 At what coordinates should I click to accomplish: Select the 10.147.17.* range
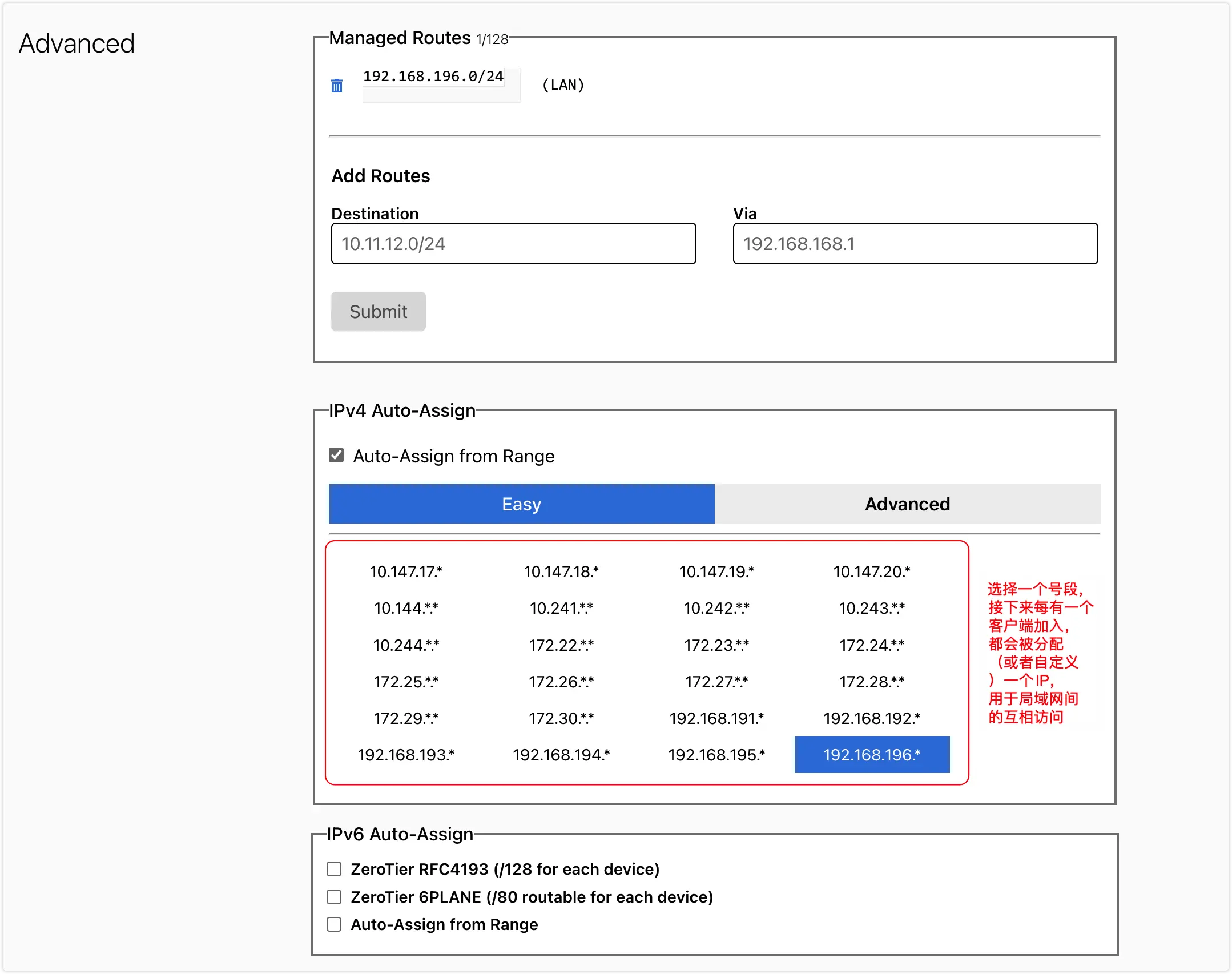point(406,571)
